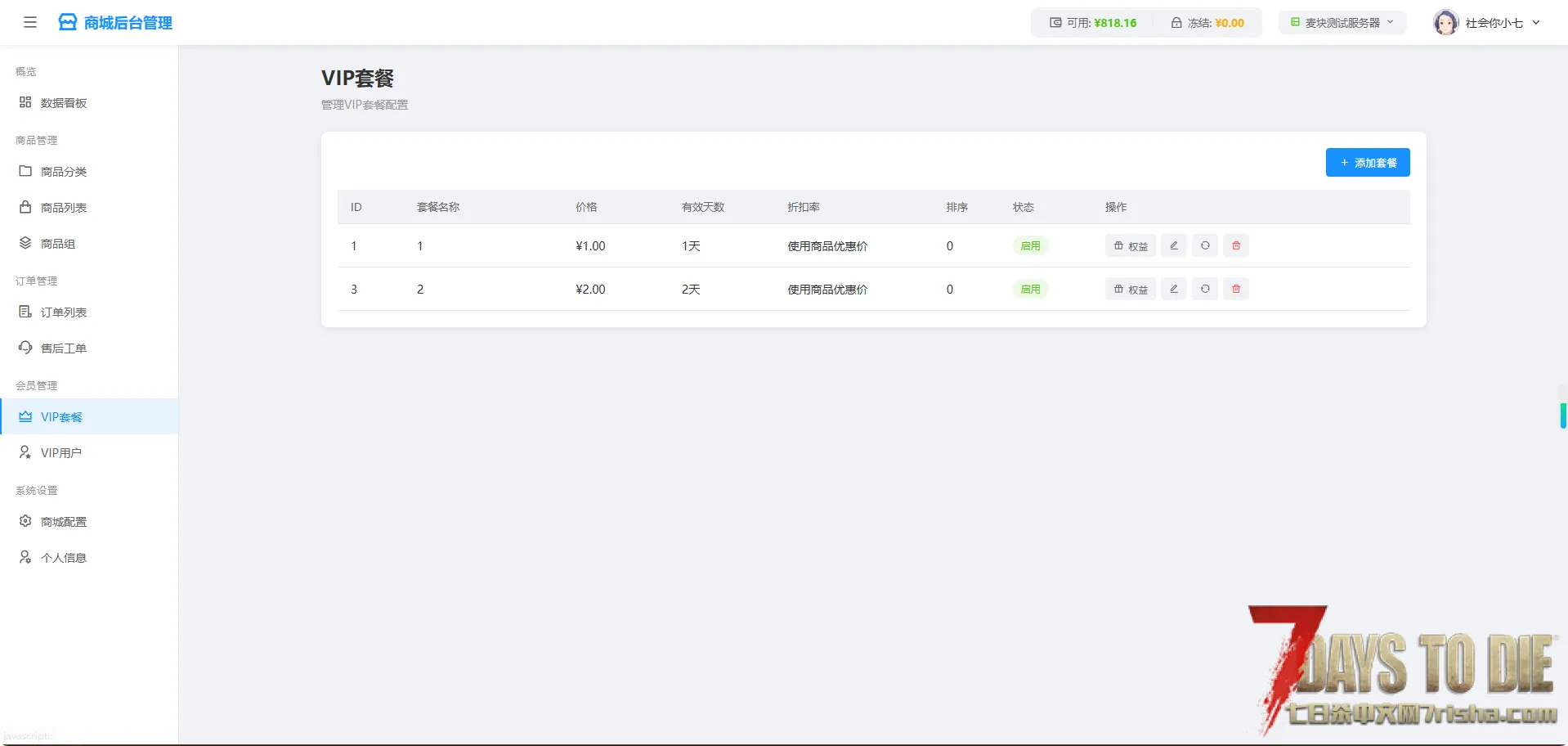Image resolution: width=1568 pixels, height=746 pixels.
Task: Go to 订单列表 in the sidebar
Action: tap(64, 312)
